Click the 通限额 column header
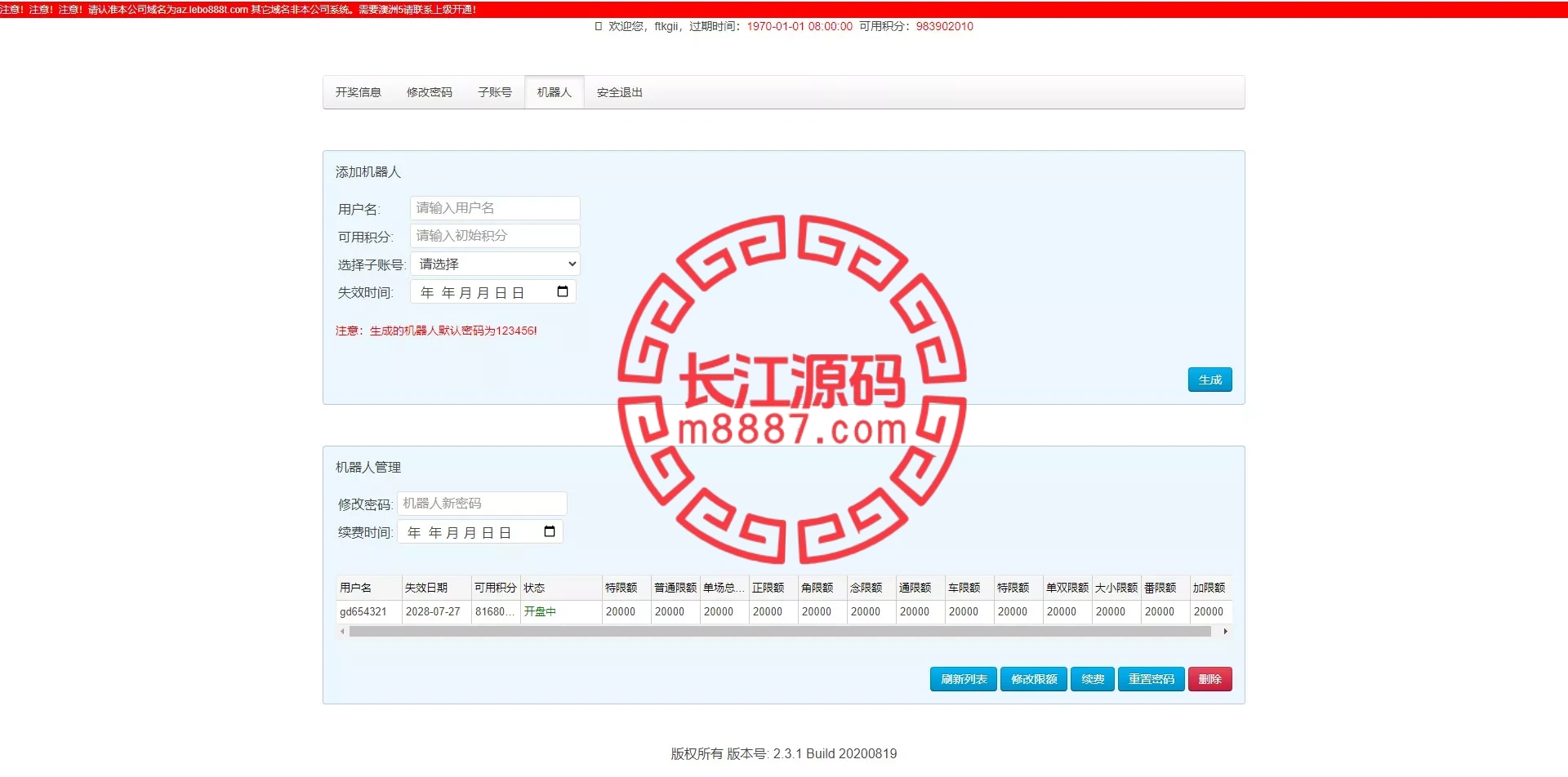This screenshot has width=1568, height=777. 920,588
